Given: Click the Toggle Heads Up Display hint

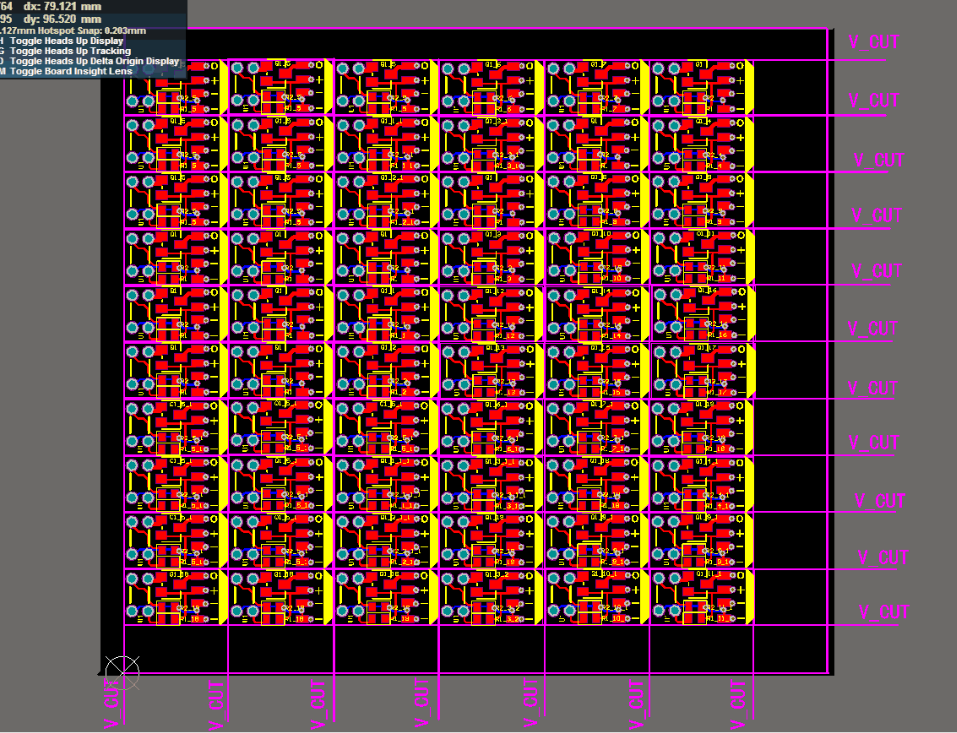Looking at the screenshot, I should (70, 41).
